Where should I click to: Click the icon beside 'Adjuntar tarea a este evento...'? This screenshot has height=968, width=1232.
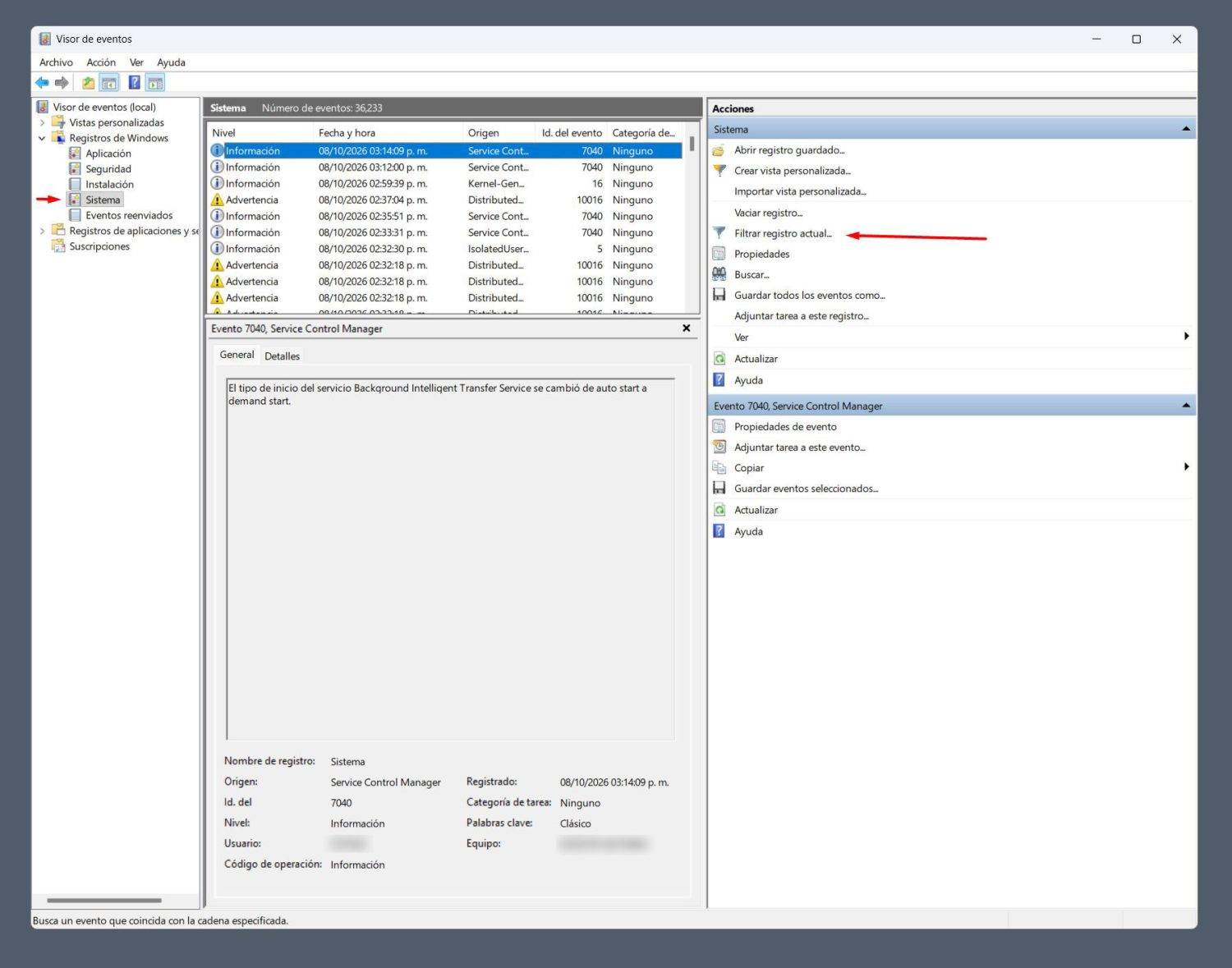point(719,447)
